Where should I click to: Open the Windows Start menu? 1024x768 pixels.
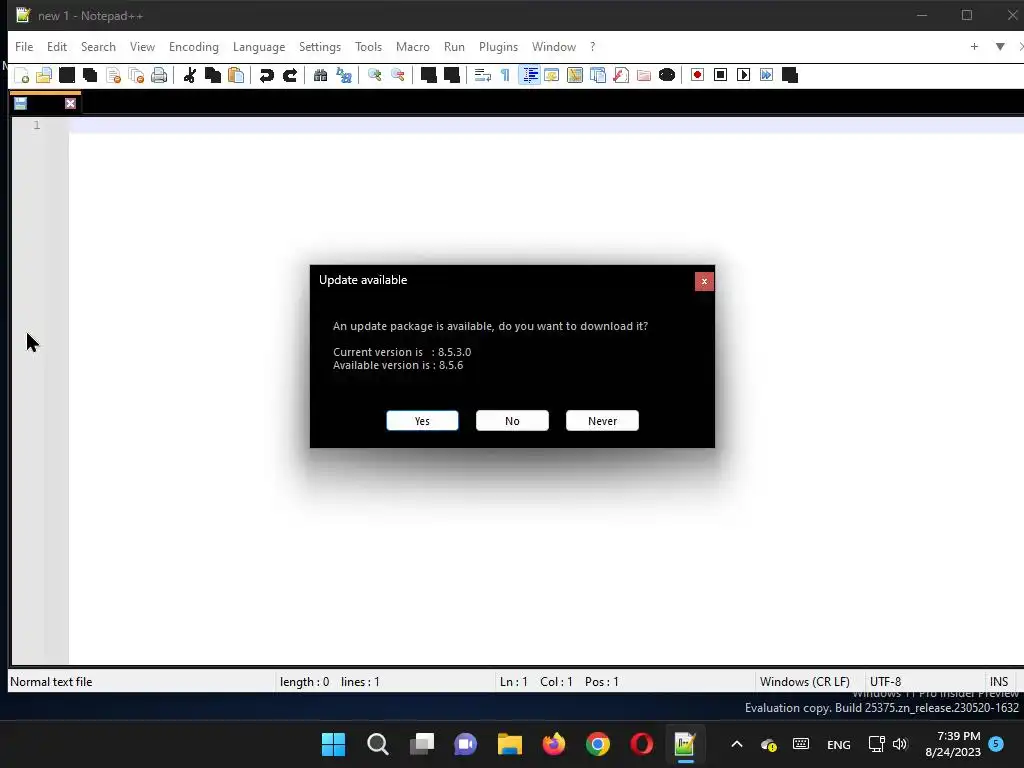click(333, 744)
